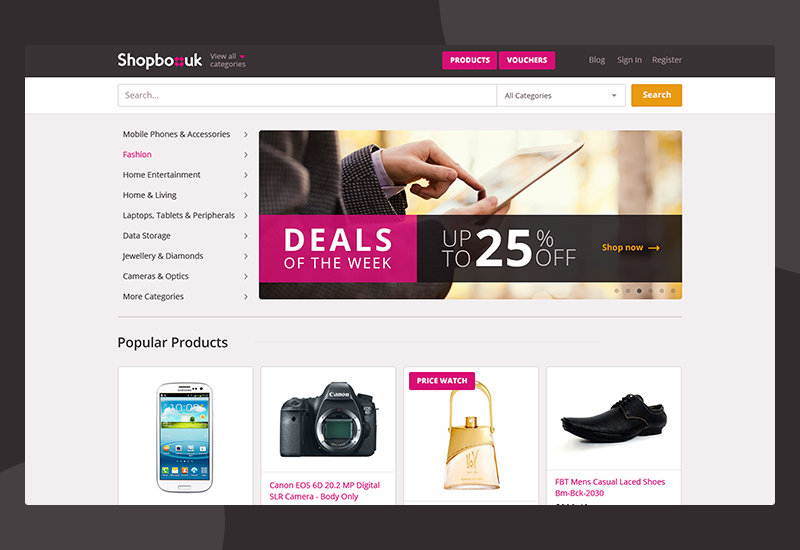Expand the Mobile Phones & Accessories chevron
Image resolution: width=800 pixels, height=550 pixels.
245,134
